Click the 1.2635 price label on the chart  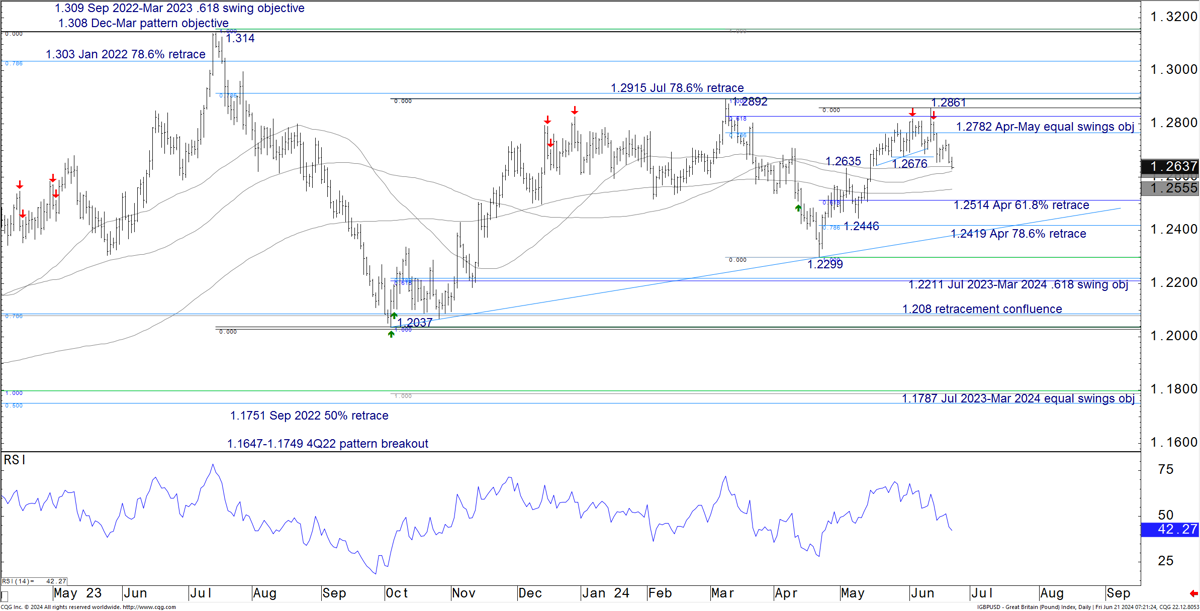pos(844,161)
